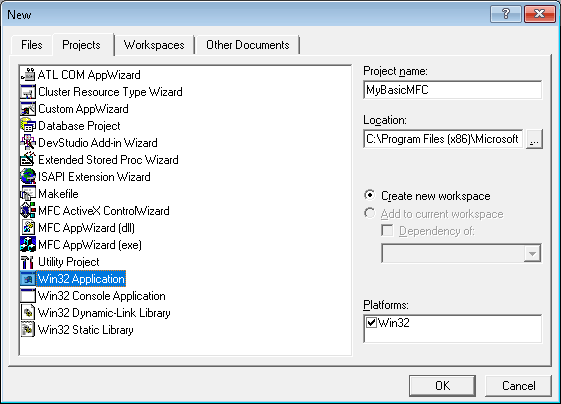Viewport: 561px width, 404px height.
Task: Switch to the Files tab
Action: tap(31, 45)
